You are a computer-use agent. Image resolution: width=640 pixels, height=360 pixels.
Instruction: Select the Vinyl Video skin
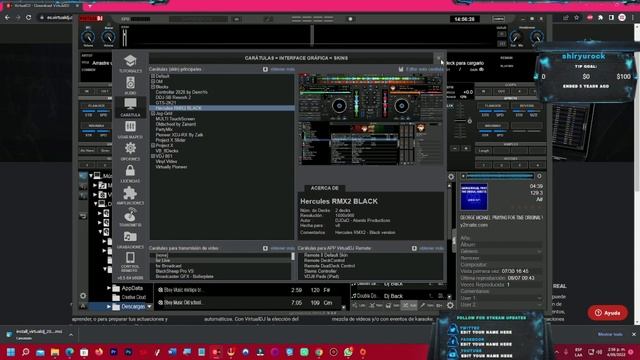coord(166,161)
